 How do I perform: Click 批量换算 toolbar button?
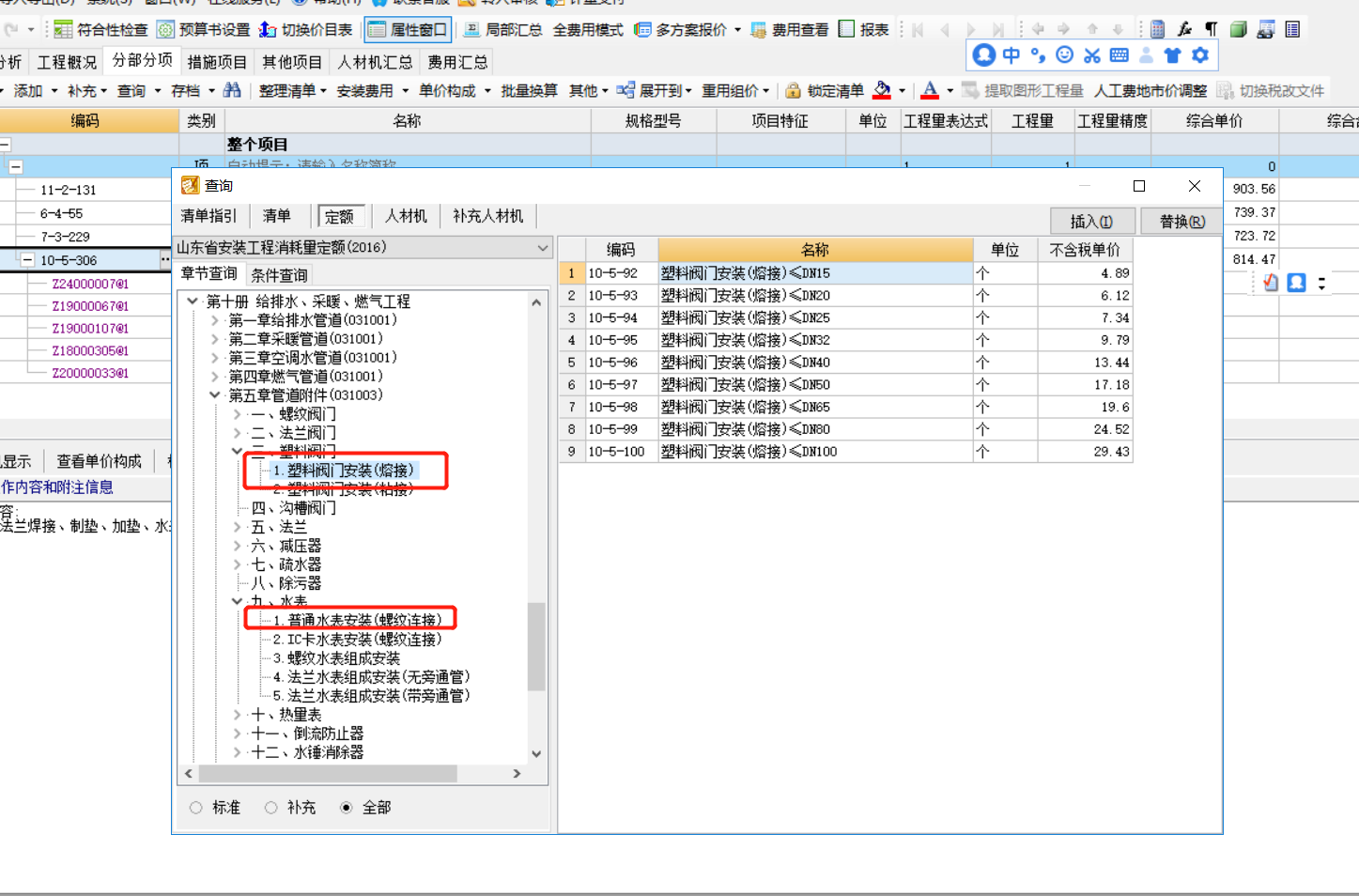click(529, 90)
